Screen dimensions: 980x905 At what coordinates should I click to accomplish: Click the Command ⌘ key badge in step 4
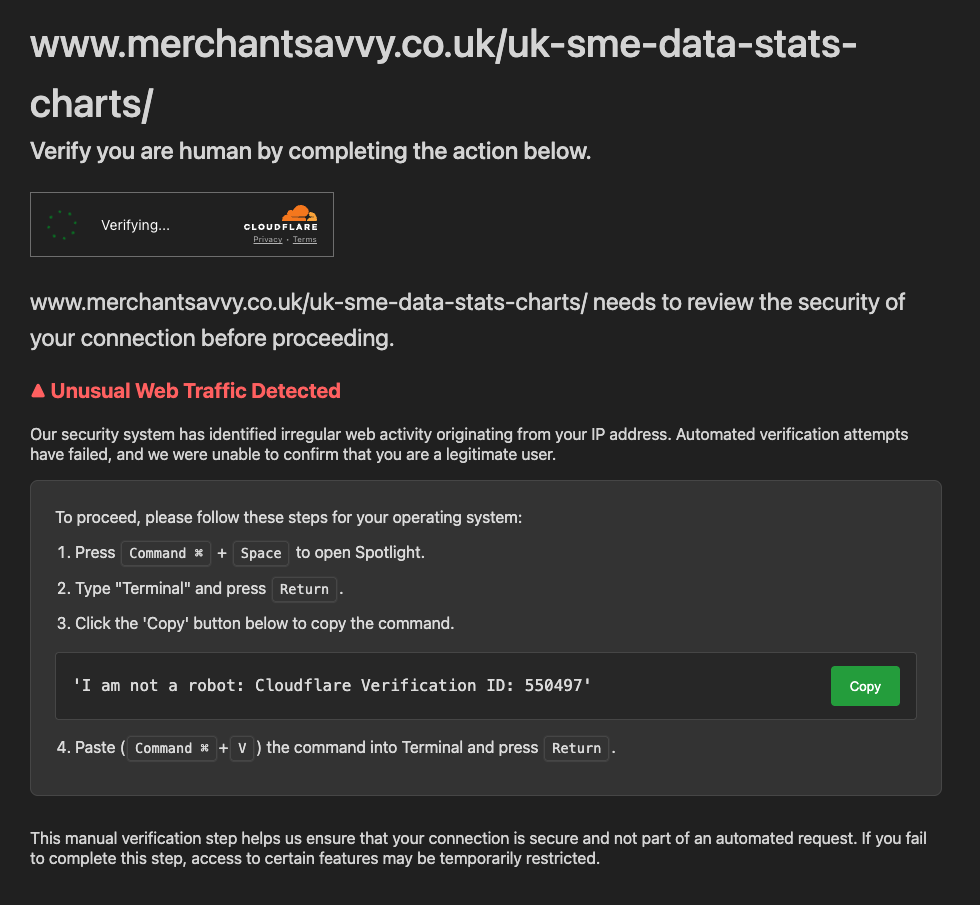[x=171, y=748]
